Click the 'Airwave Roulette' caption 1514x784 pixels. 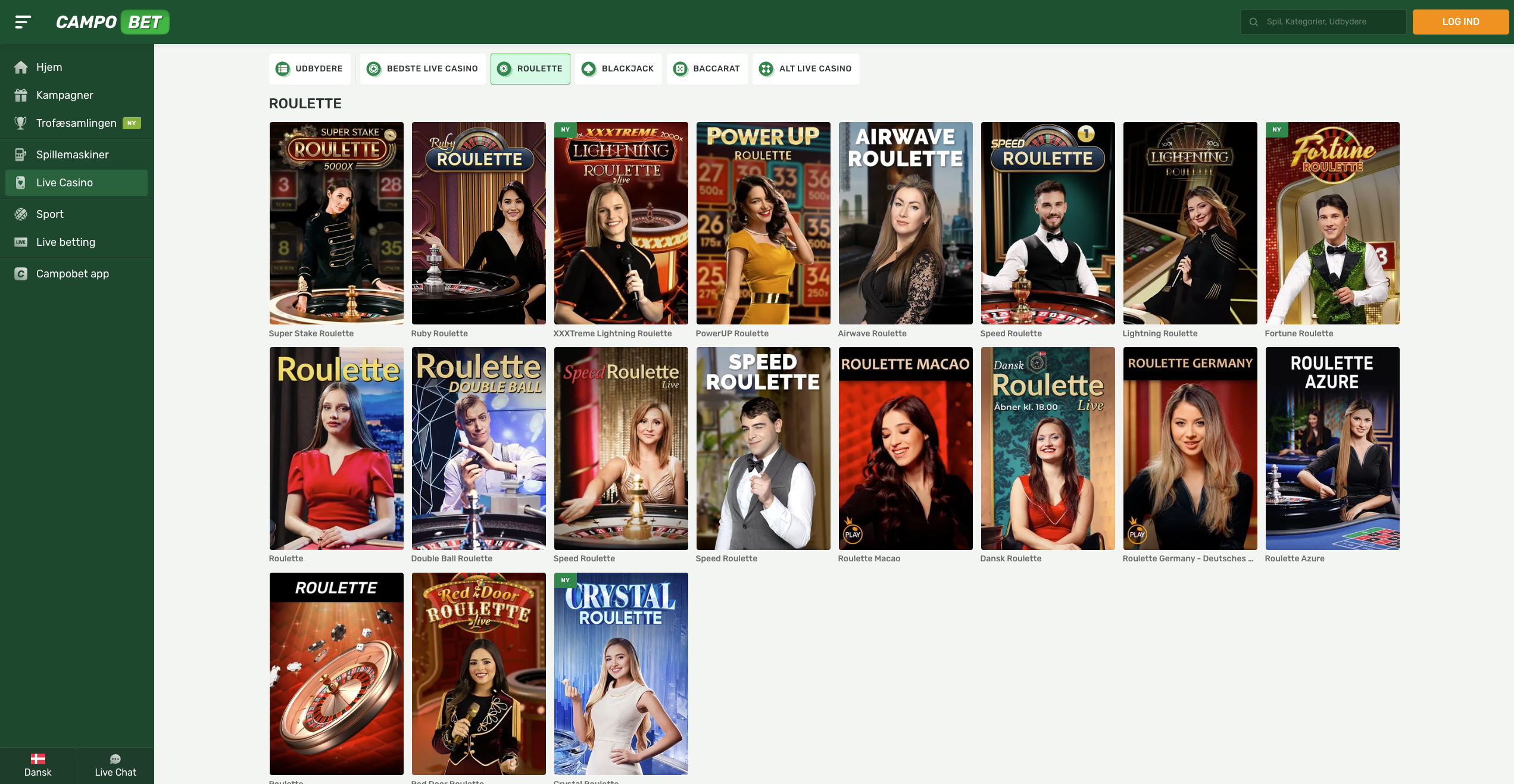[x=872, y=334]
